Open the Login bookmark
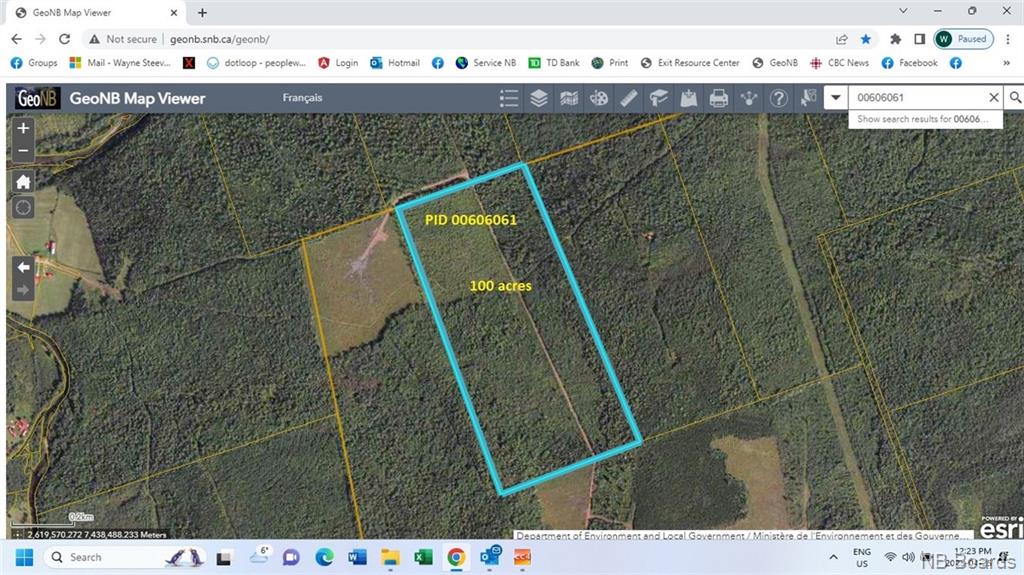Image resolution: width=1024 pixels, height=575 pixels. tap(338, 63)
